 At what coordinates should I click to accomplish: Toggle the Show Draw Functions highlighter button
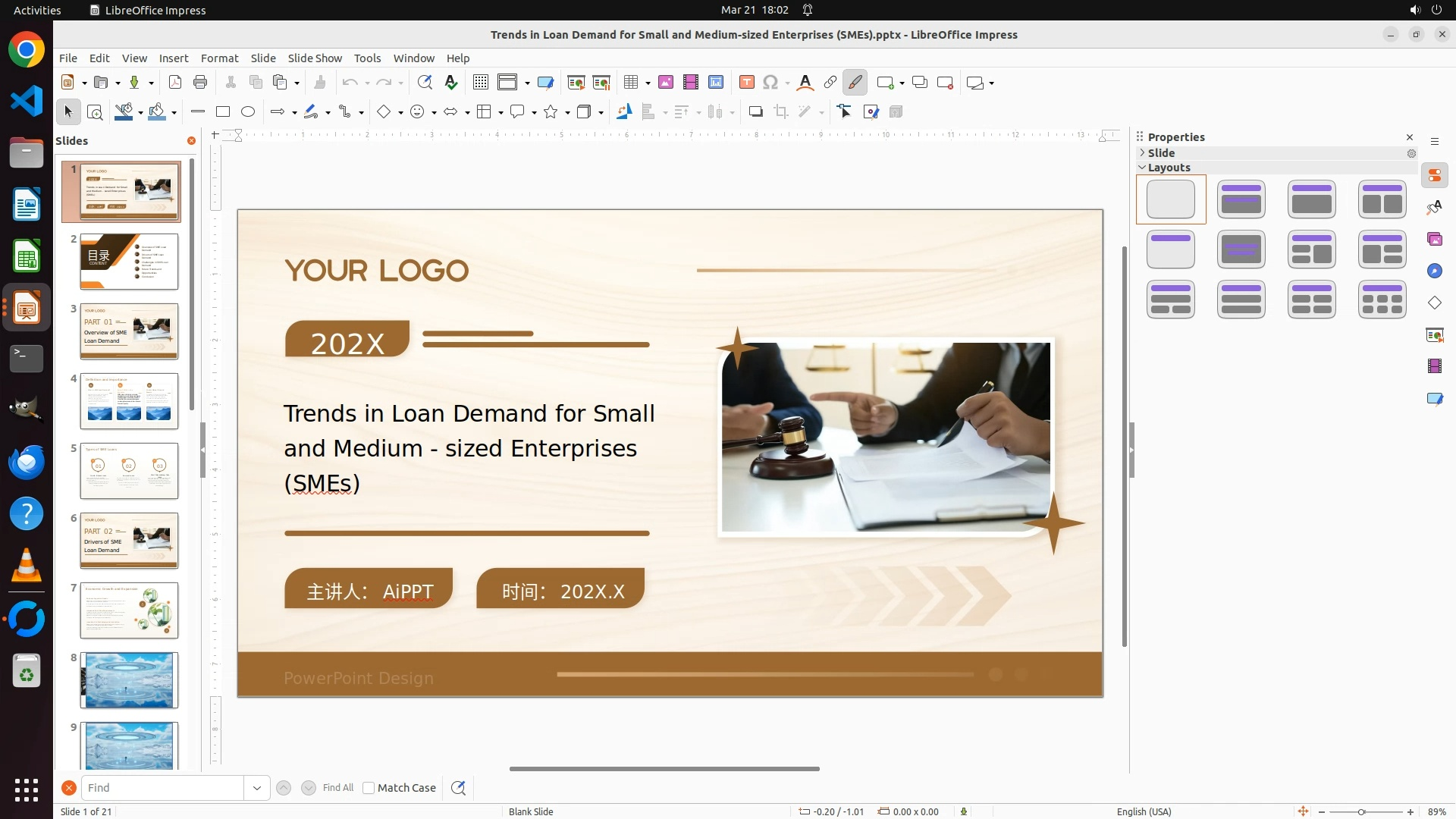855,83
